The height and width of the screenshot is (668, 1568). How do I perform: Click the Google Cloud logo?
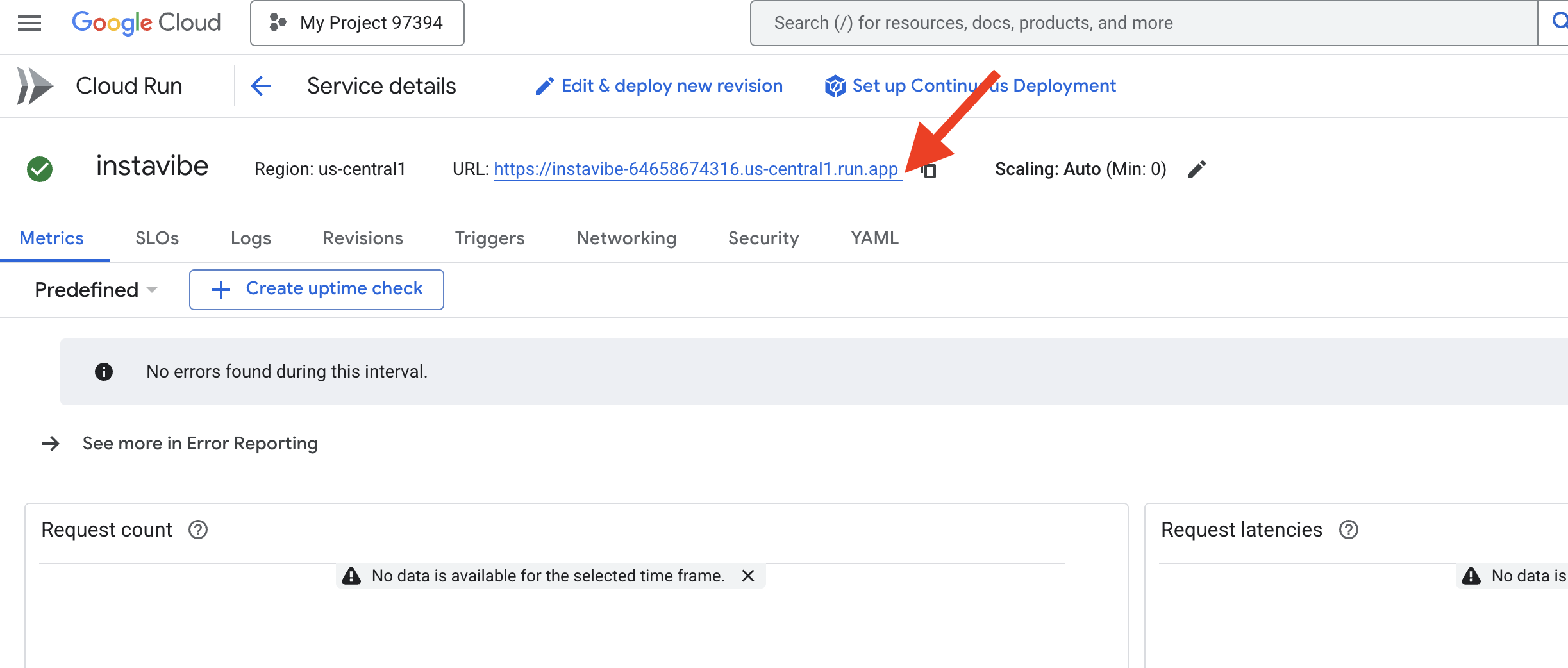146,23
